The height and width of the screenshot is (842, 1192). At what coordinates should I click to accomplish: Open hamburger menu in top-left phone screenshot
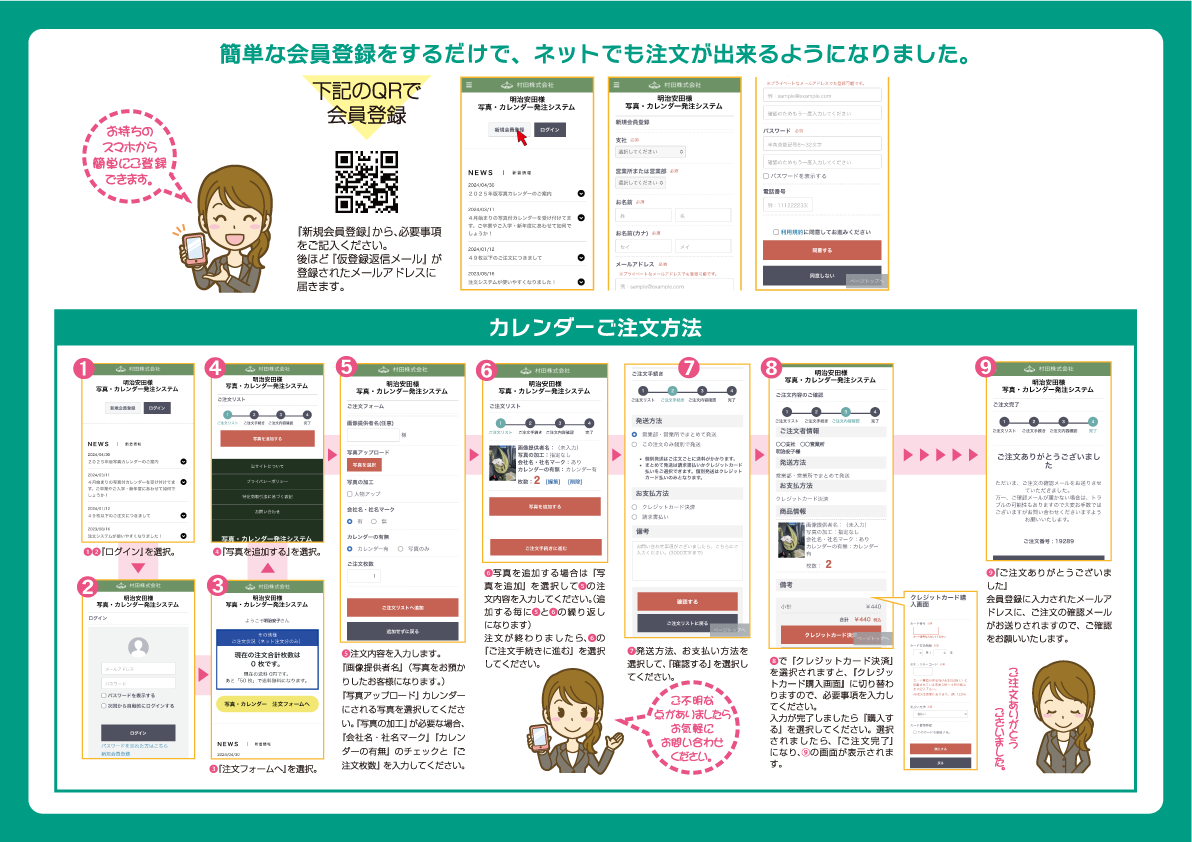(468, 85)
